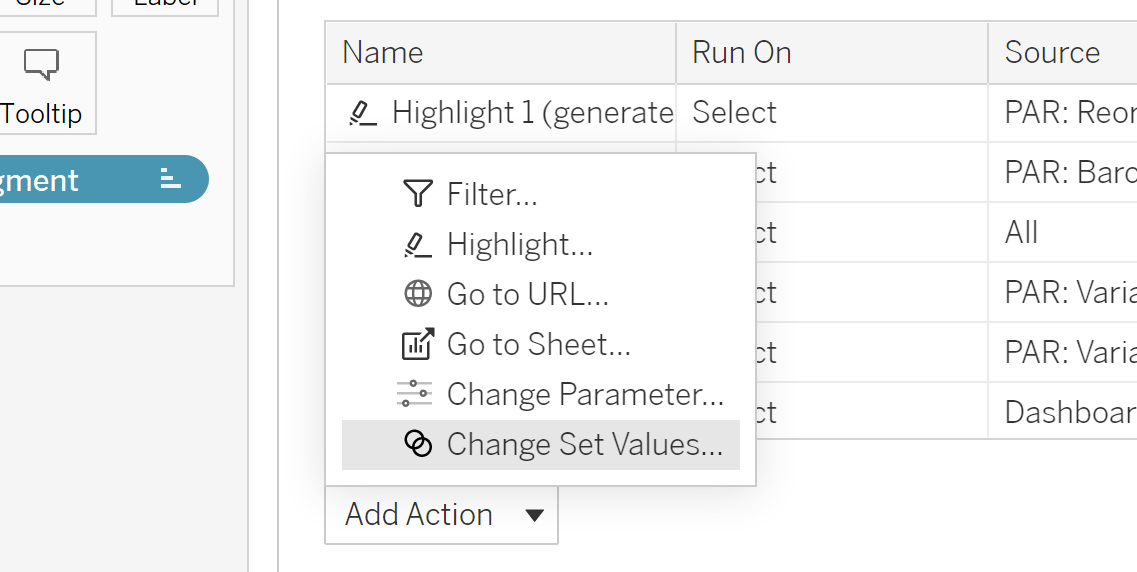Click the Tooltip speech bubble icon
Screen dimensions: 1137x572
tap(41, 65)
